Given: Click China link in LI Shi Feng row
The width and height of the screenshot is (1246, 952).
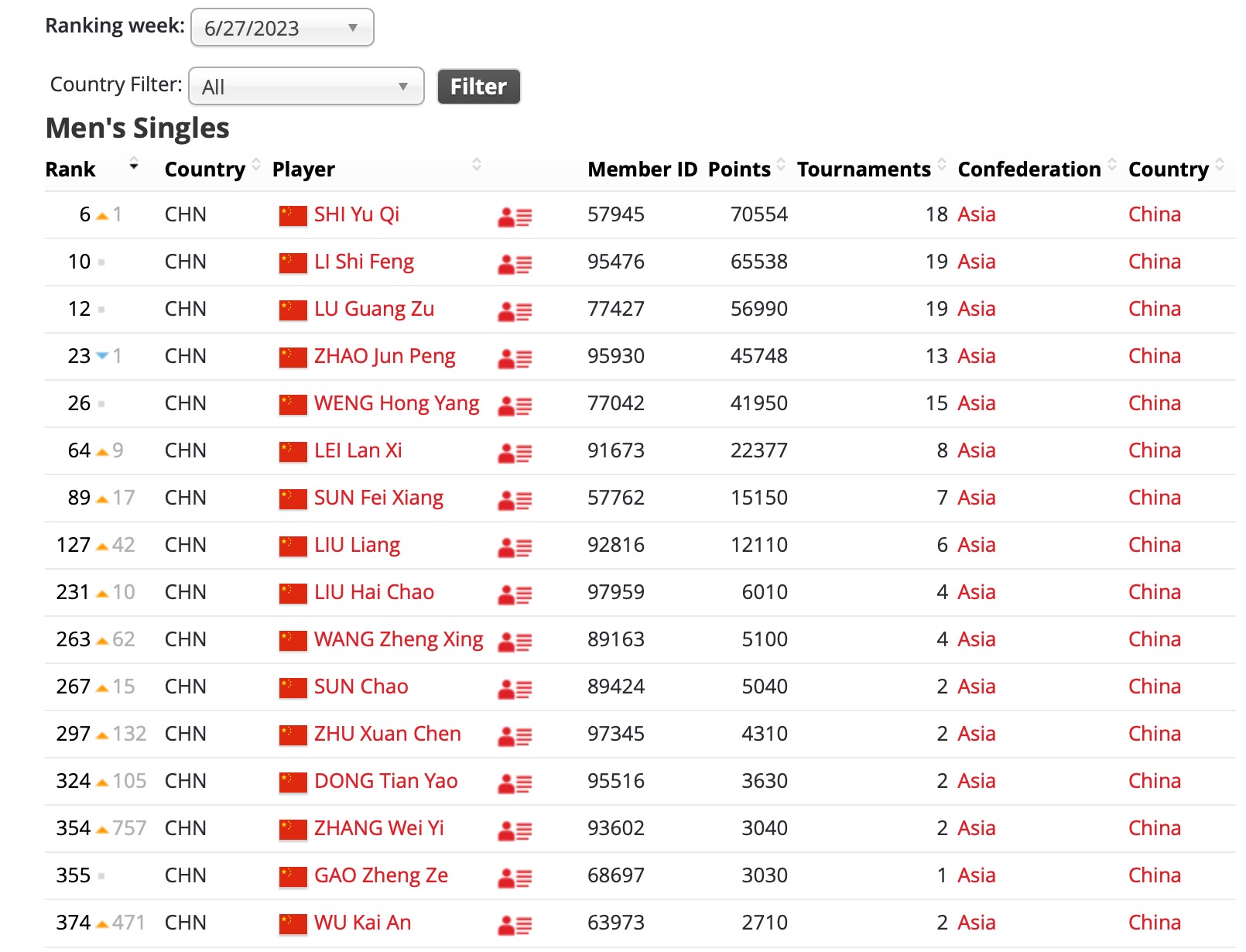Looking at the screenshot, I should pyautogui.click(x=1155, y=262).
